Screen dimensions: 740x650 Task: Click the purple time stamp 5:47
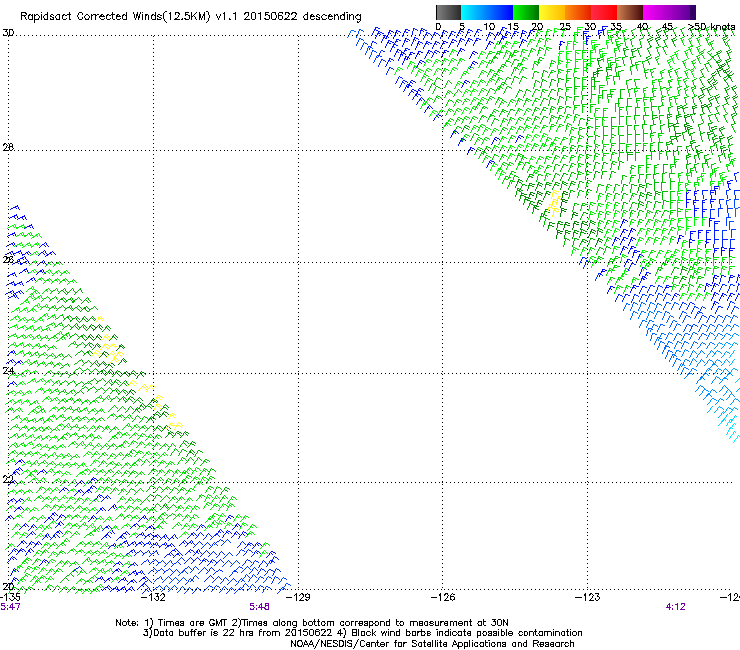[10, 607]
